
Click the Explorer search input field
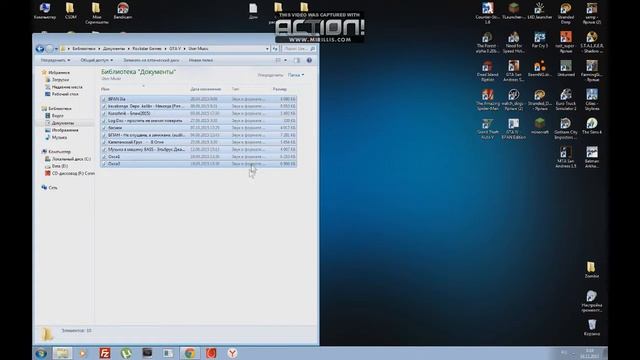pos(299,49)
